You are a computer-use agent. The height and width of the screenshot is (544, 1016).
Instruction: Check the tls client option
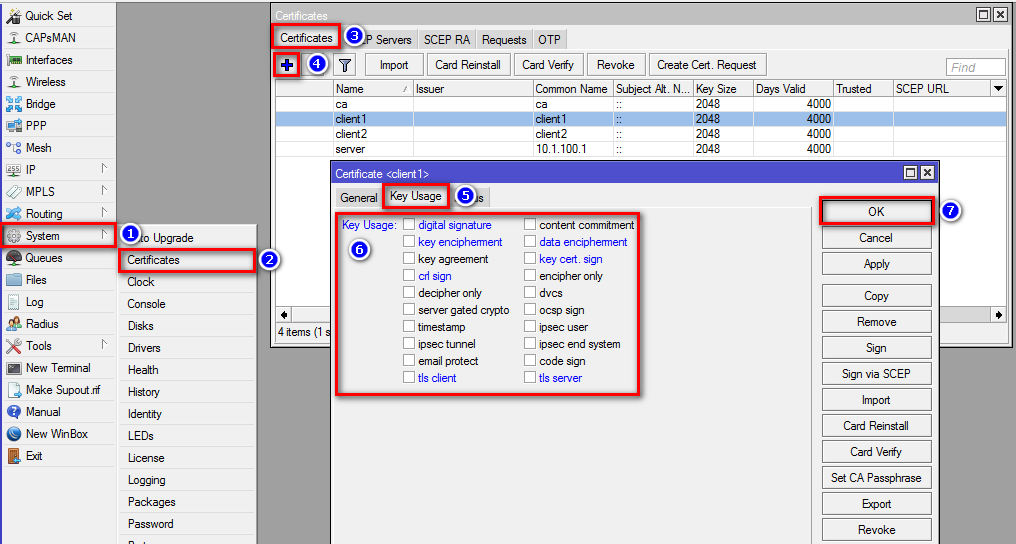point(409,378)
